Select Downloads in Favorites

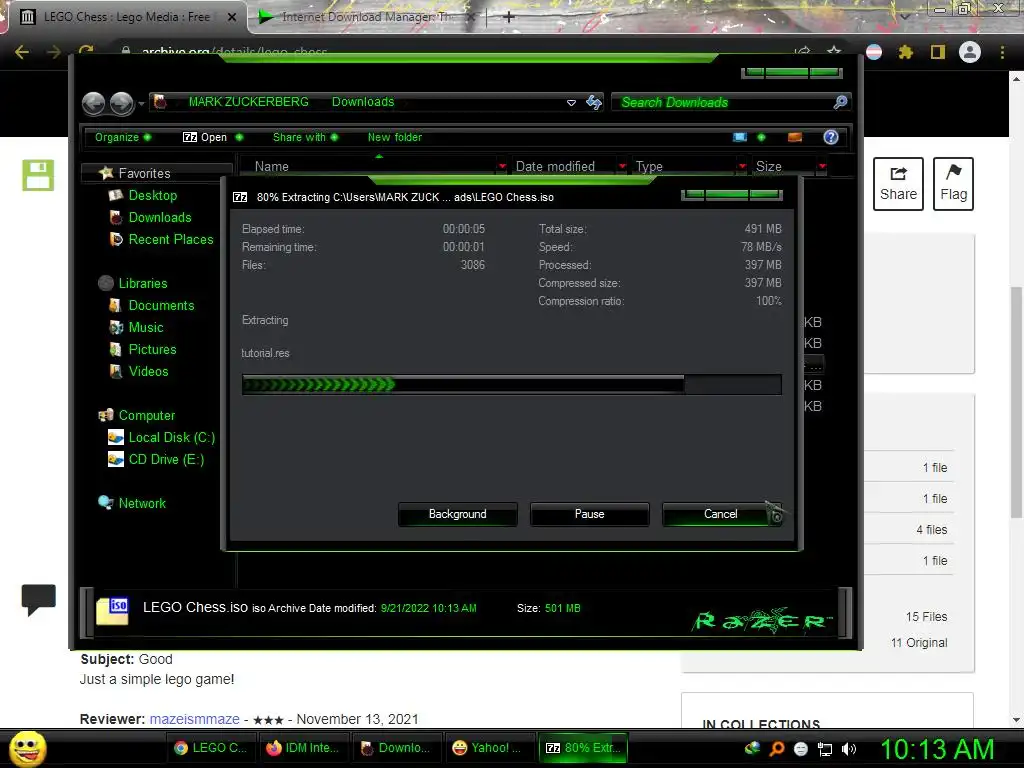[x=160, y=217]
